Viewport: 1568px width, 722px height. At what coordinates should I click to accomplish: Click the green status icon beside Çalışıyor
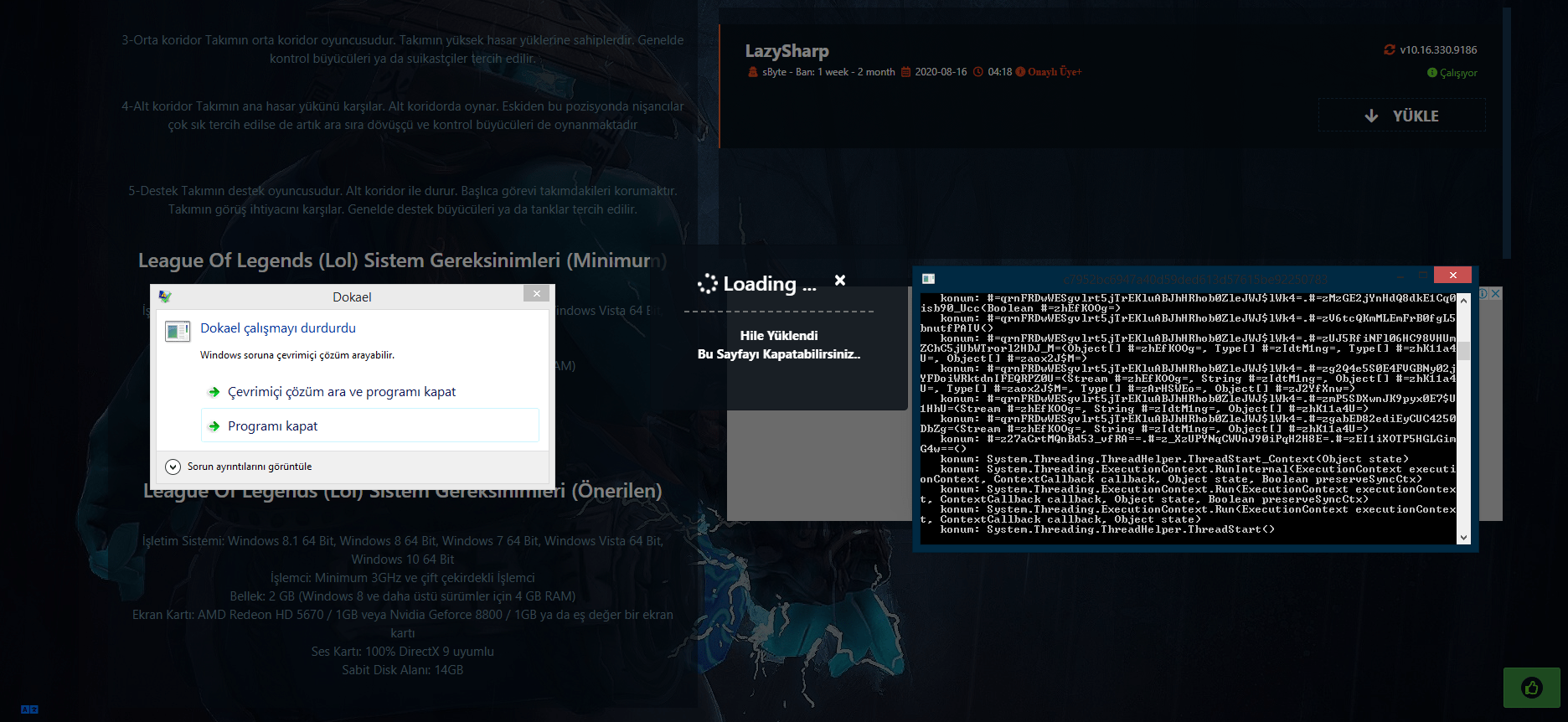pos(1431,73)
